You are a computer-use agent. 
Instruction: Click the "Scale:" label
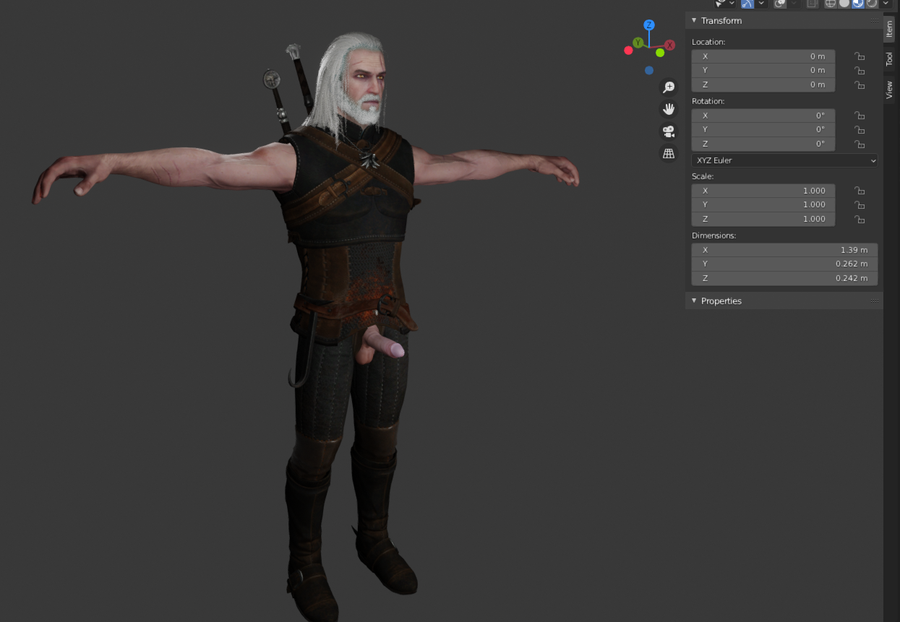click(703, 176)
